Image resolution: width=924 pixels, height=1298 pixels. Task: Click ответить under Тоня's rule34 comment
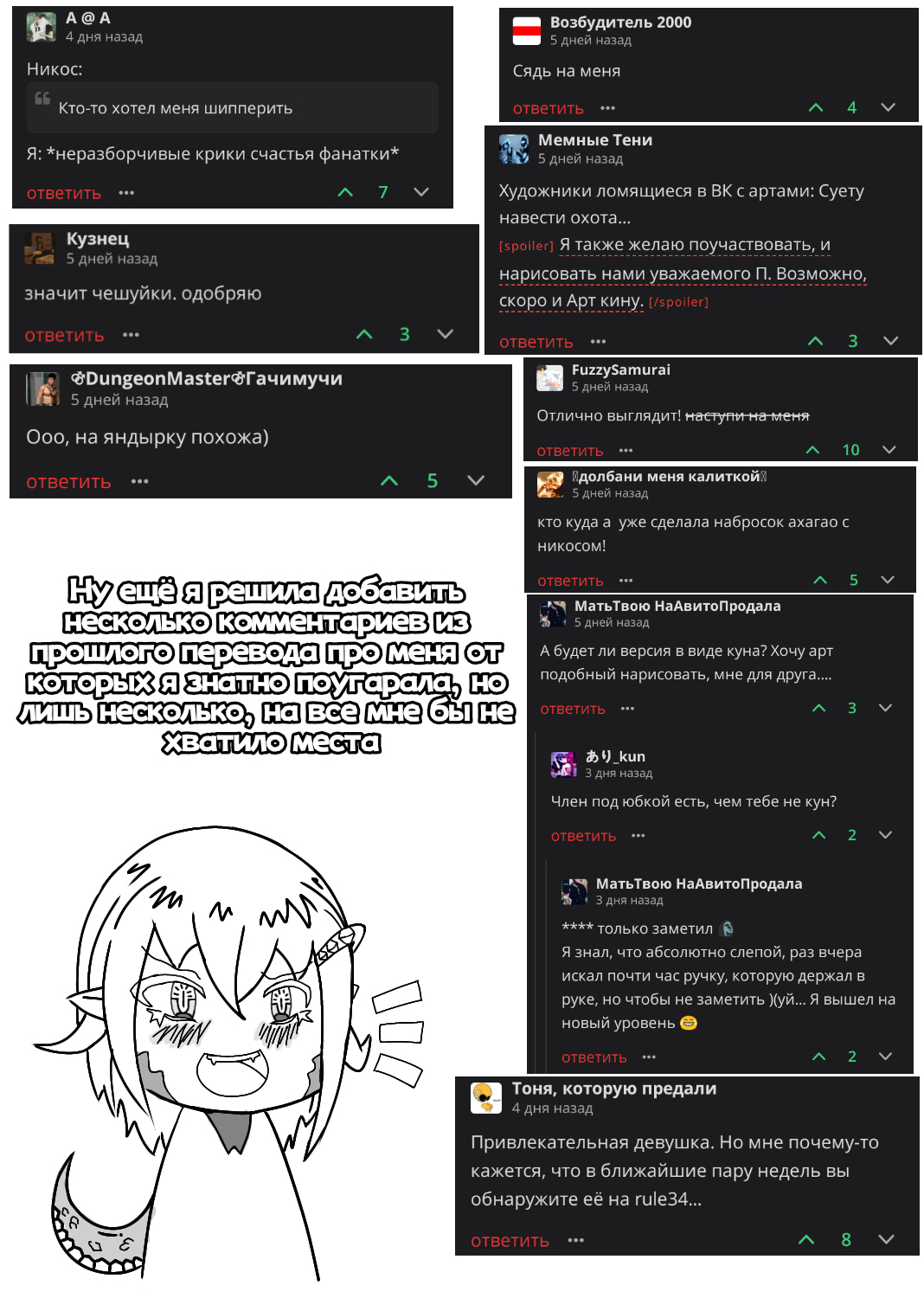(x=510, y=1241)
